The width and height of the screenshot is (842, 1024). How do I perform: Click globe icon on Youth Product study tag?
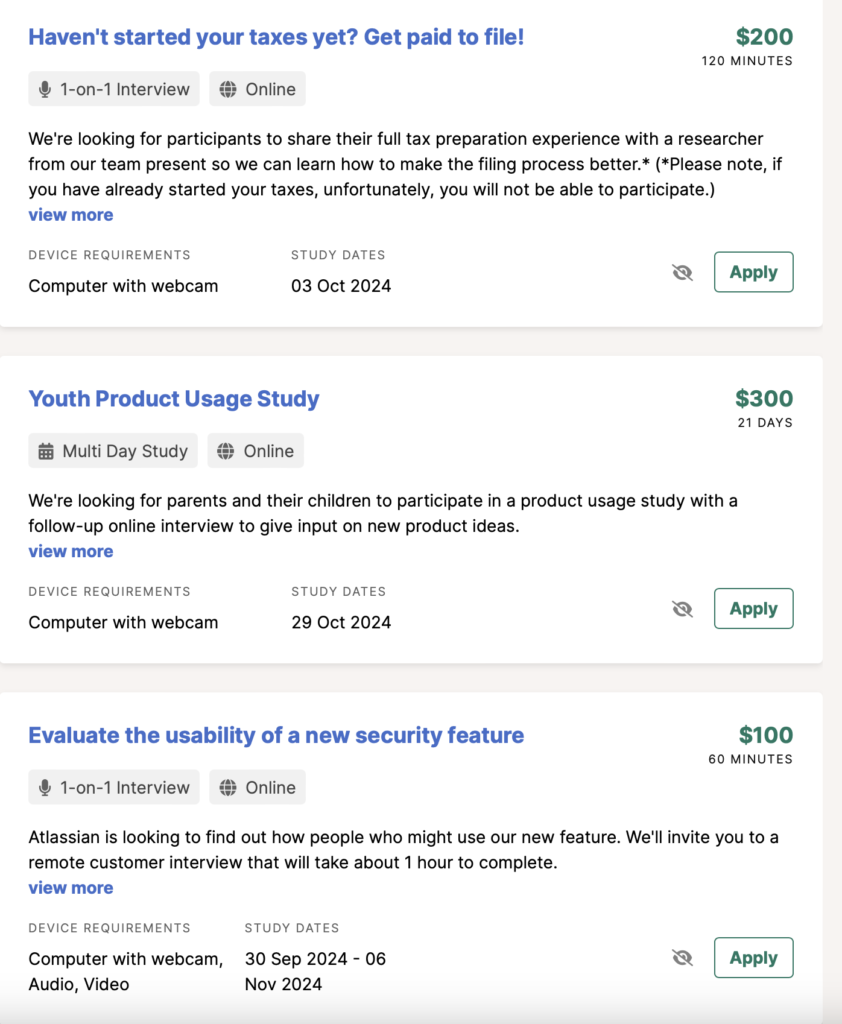(x=225, y=452)
